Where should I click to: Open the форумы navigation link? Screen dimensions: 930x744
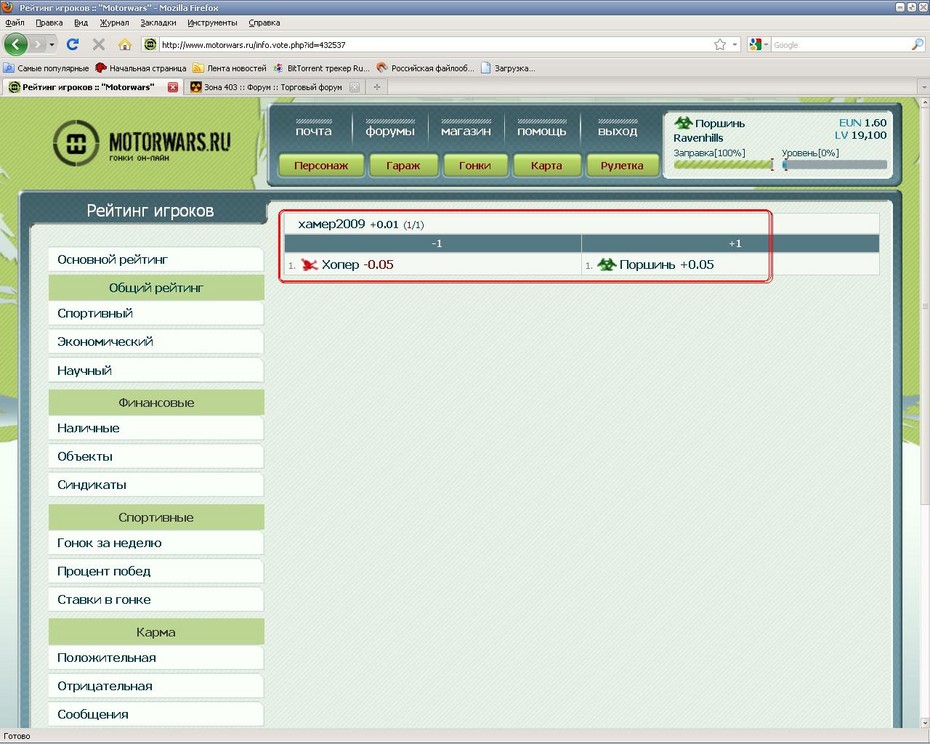coord(390,131)
